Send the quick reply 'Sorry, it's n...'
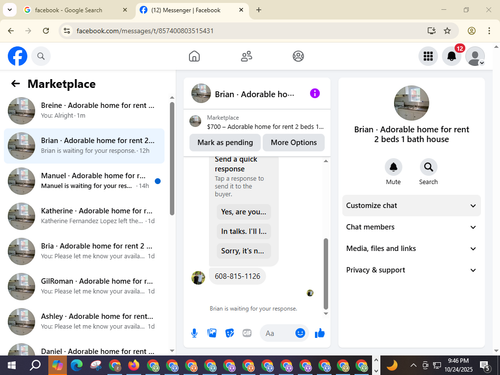 coord(244,251)
